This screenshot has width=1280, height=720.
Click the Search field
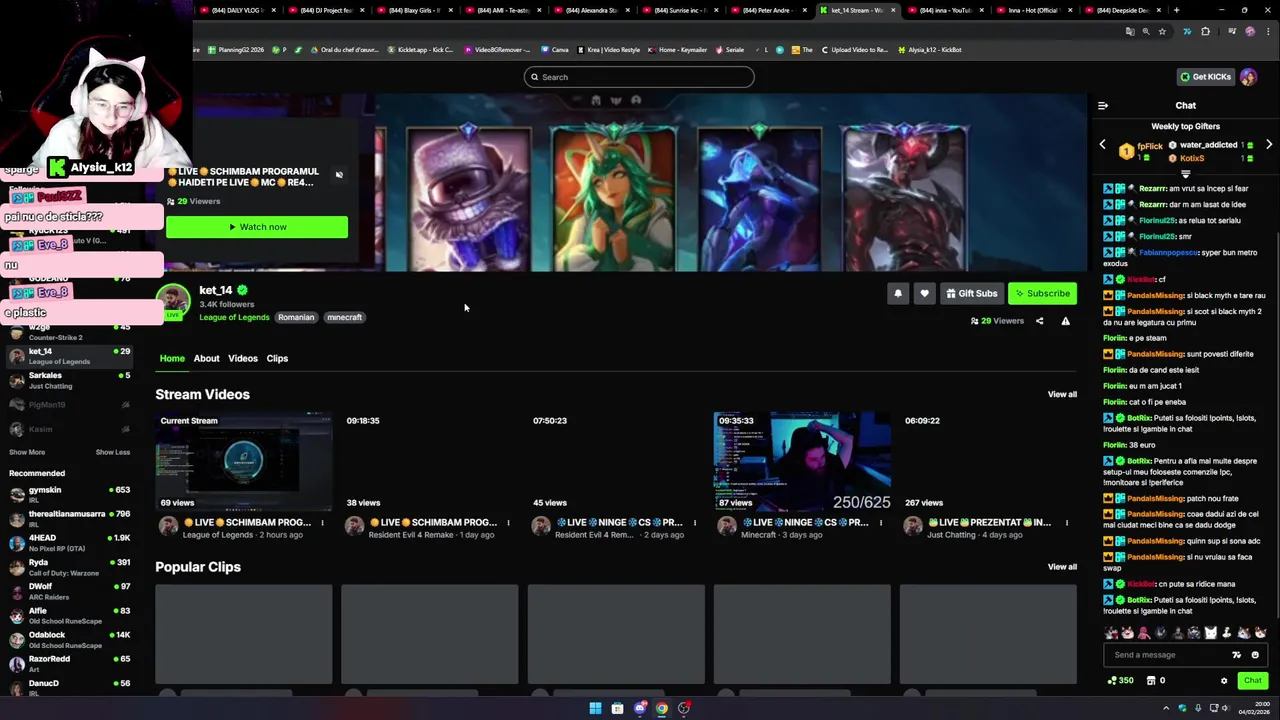[x=639, y=77]
